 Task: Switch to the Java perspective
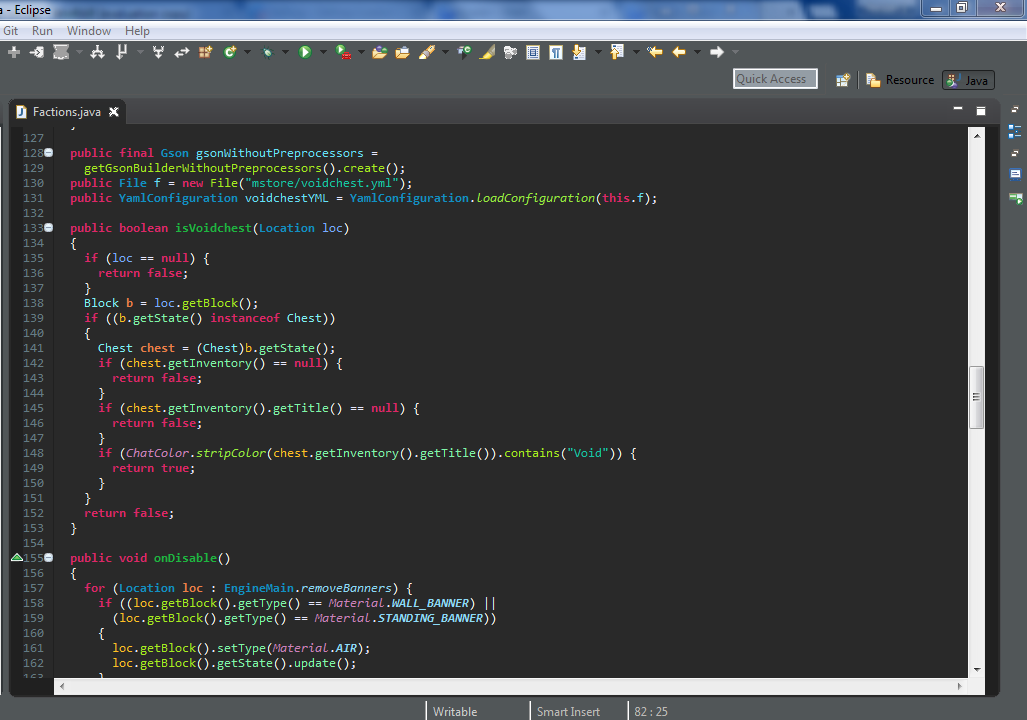pyautogui.click(x=968, y=80)
